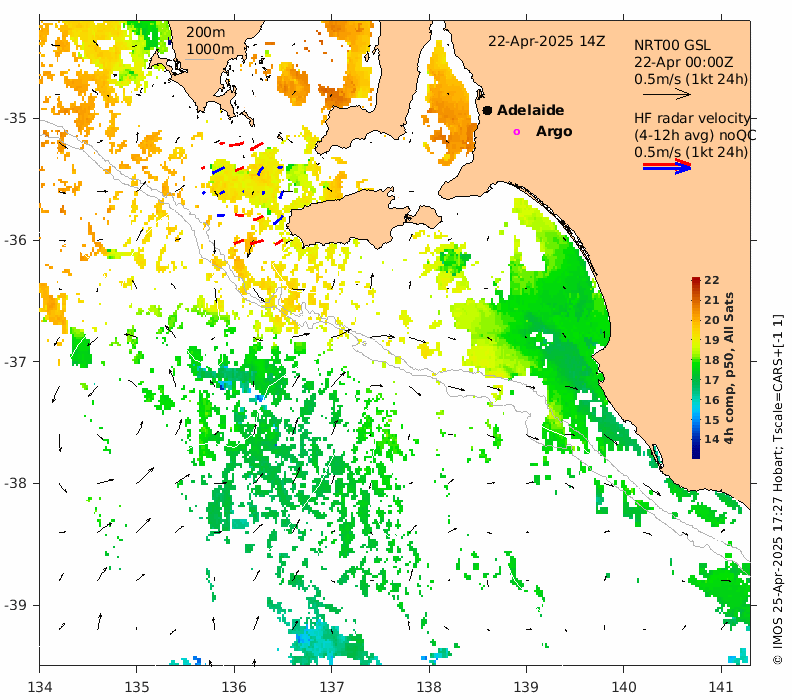This screenshot has width=792, height=700.
Task: Click color bar value 14
Action: (712, 439)
